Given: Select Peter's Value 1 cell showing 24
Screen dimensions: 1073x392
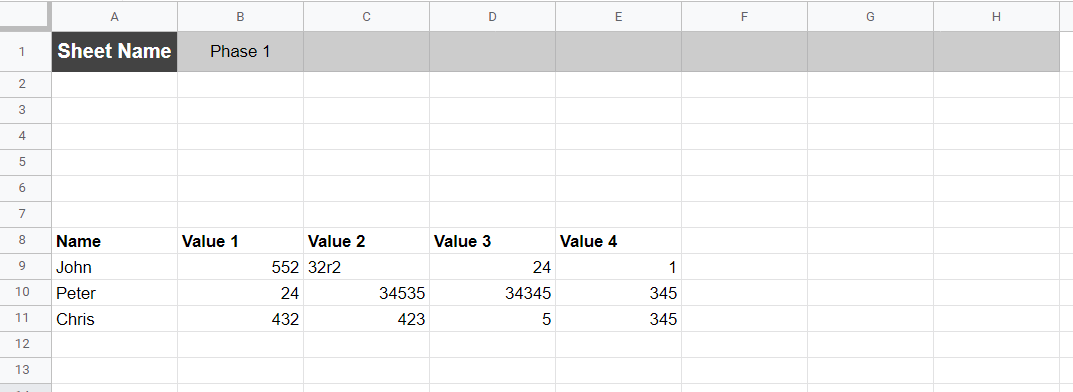Looking at the screenshot, I should 240,293.
